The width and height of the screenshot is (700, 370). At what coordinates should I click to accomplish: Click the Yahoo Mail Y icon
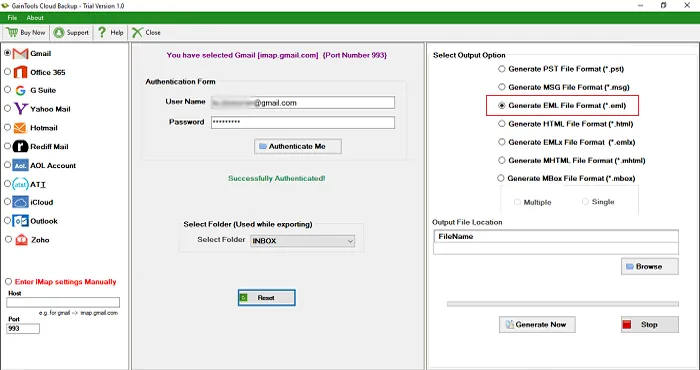(x=21, y=109)
